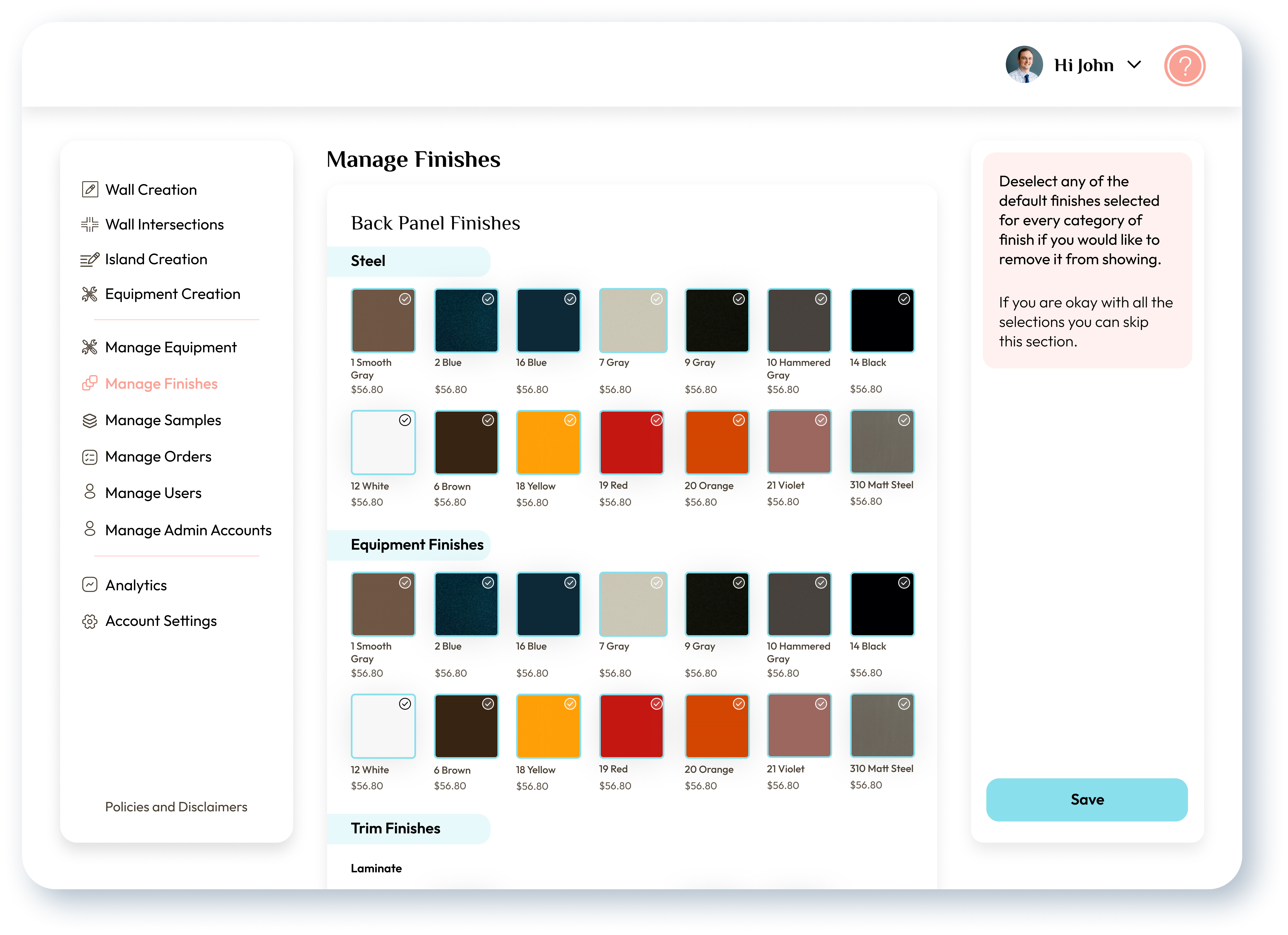View Analytics page
This screenshot has height=935, width=1288.
136,585
